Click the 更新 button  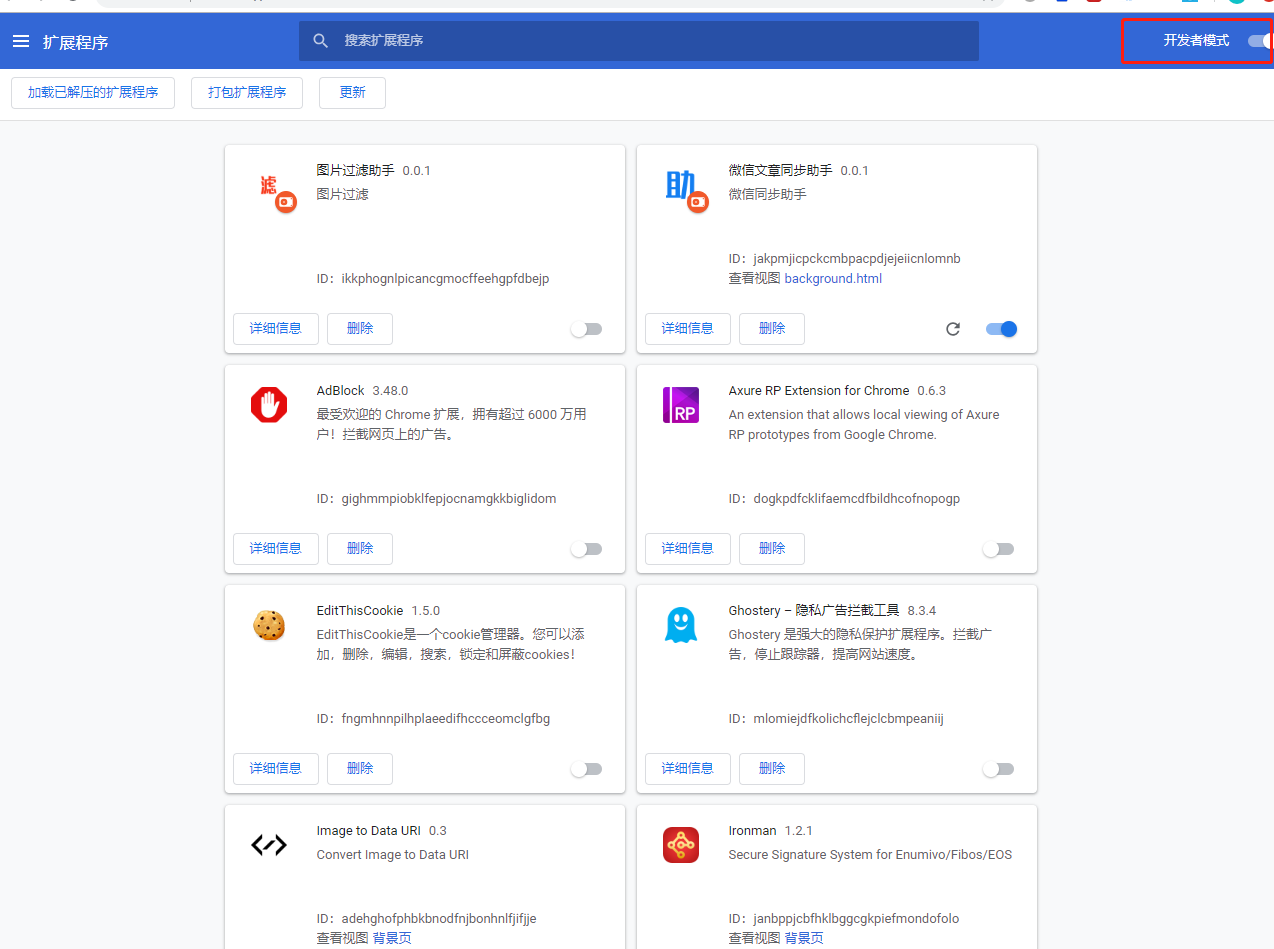tap(352, 92)
